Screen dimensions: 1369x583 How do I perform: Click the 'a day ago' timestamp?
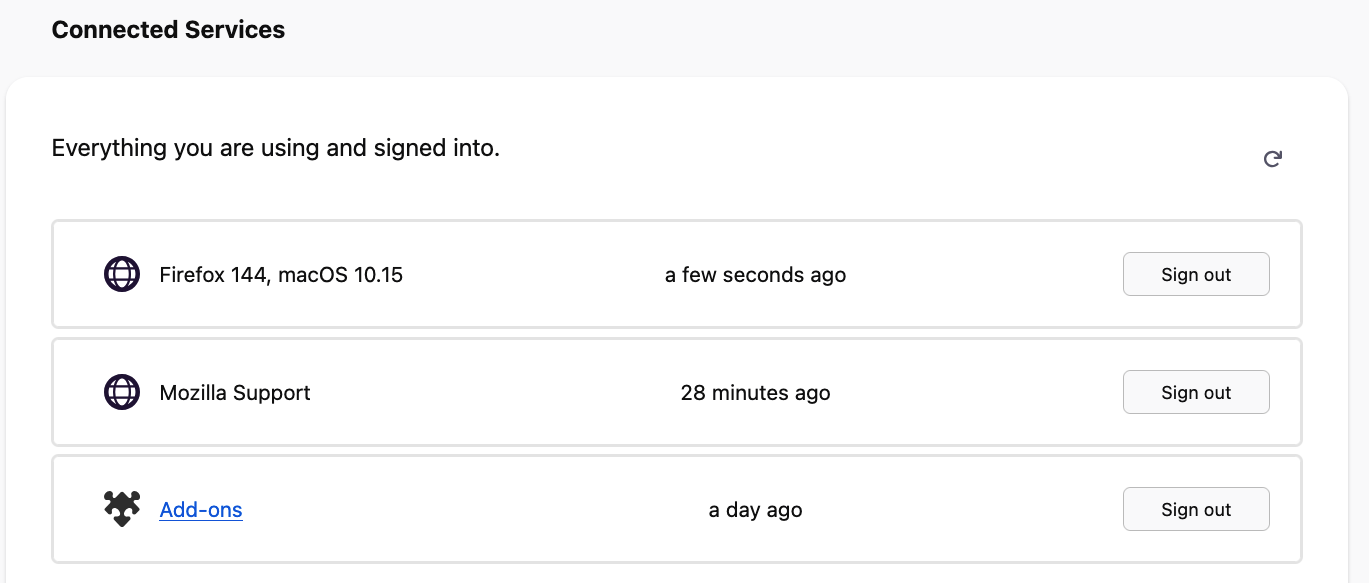(755, 510)
